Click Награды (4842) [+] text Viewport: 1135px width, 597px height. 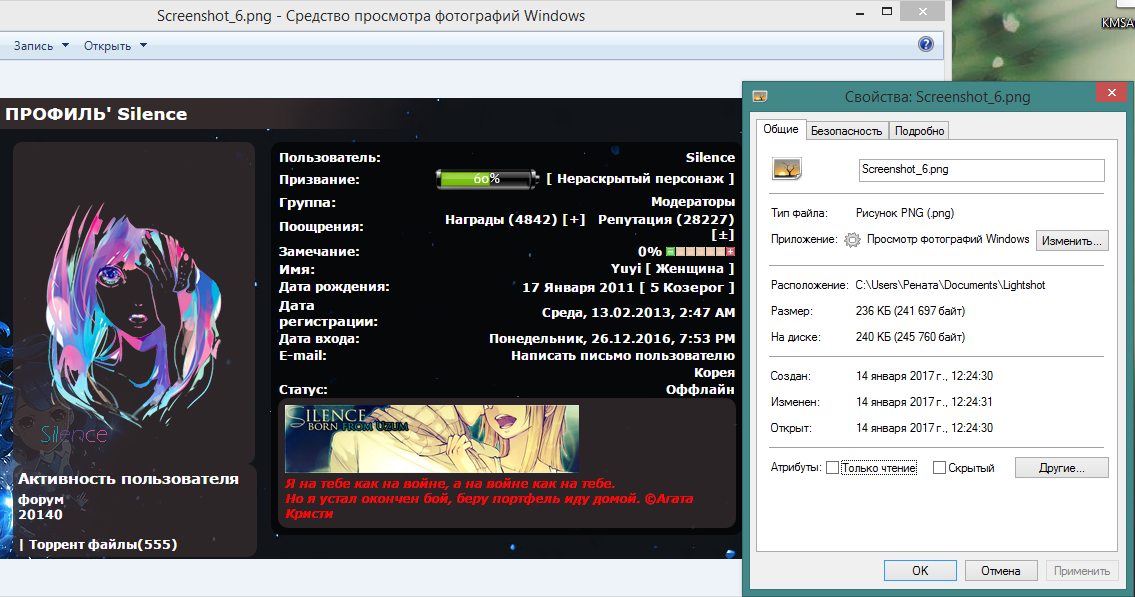coord(515,219)
